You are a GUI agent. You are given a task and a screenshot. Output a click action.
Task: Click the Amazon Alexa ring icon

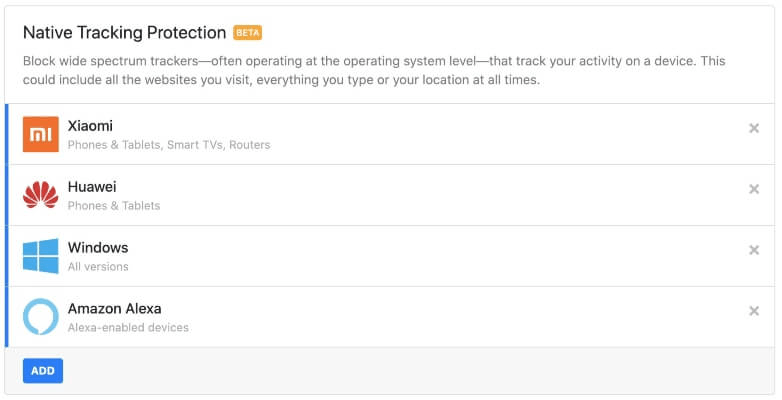pos(40,317)
